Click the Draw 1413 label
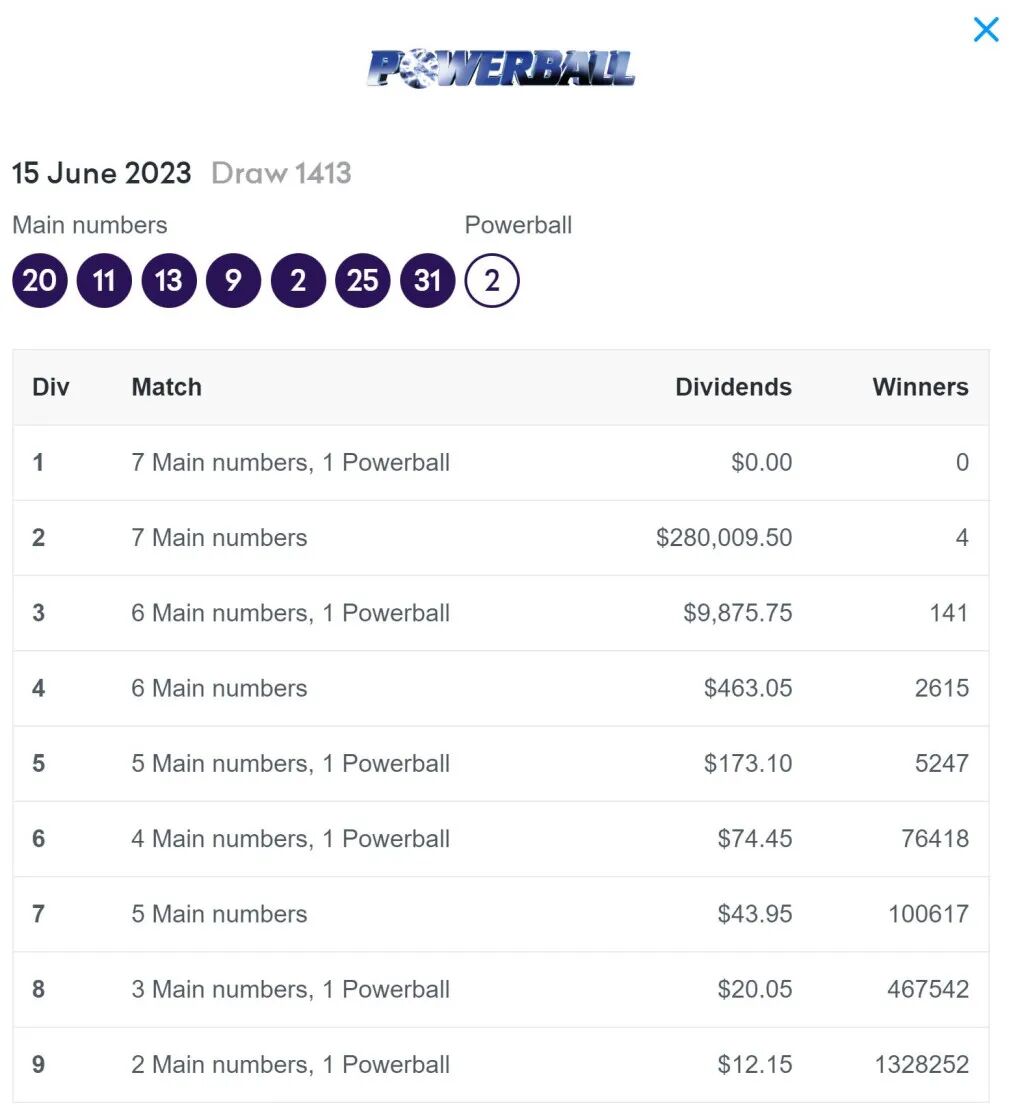This screenshot has height=1114, width=1024. click(281, 173)
